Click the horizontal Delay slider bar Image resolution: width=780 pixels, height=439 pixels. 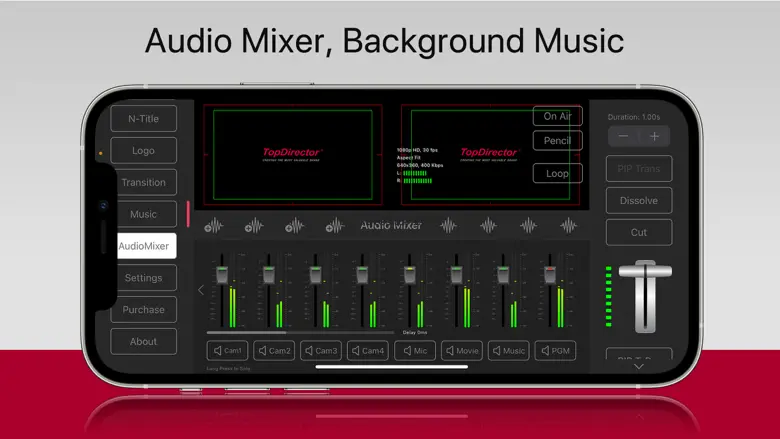(x=300, y=332)
